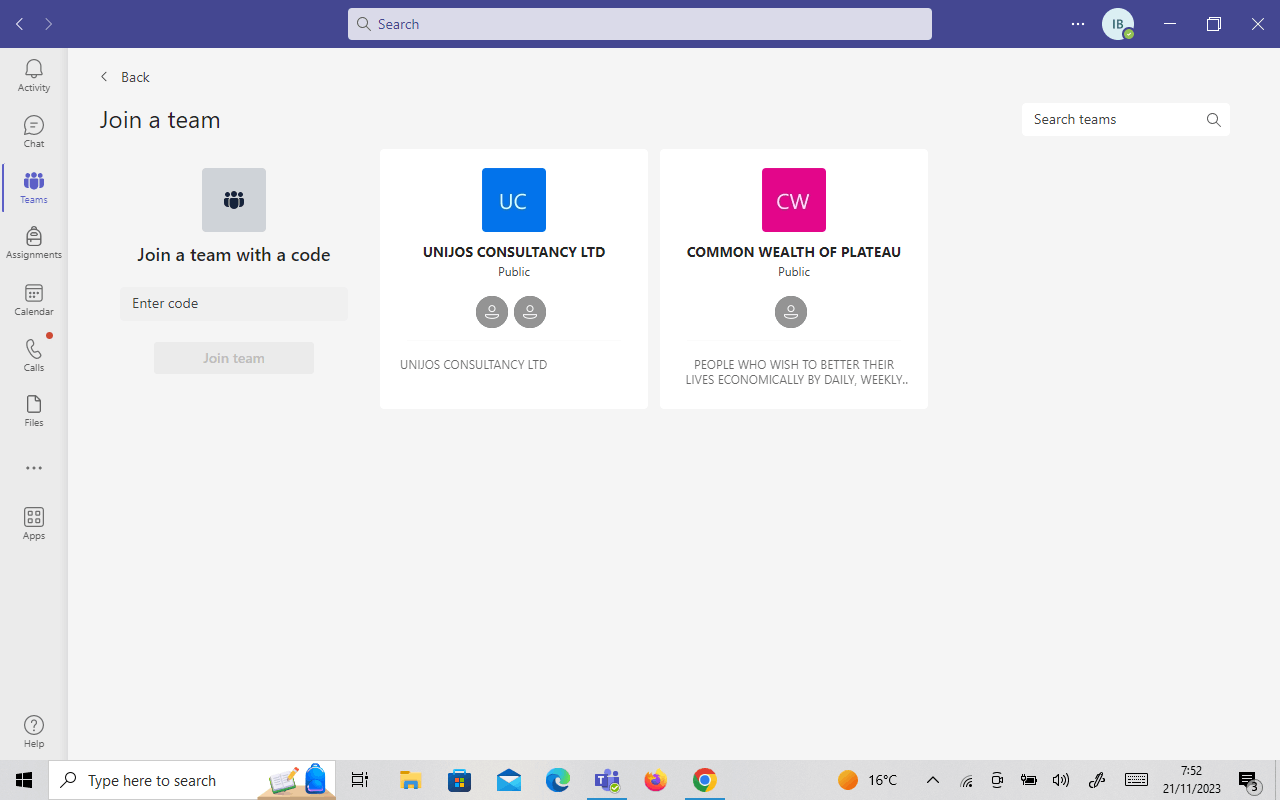Click the UC team avatar tile
The image size is (1280, 800).
pyautogui.click(x=514, y=200)
